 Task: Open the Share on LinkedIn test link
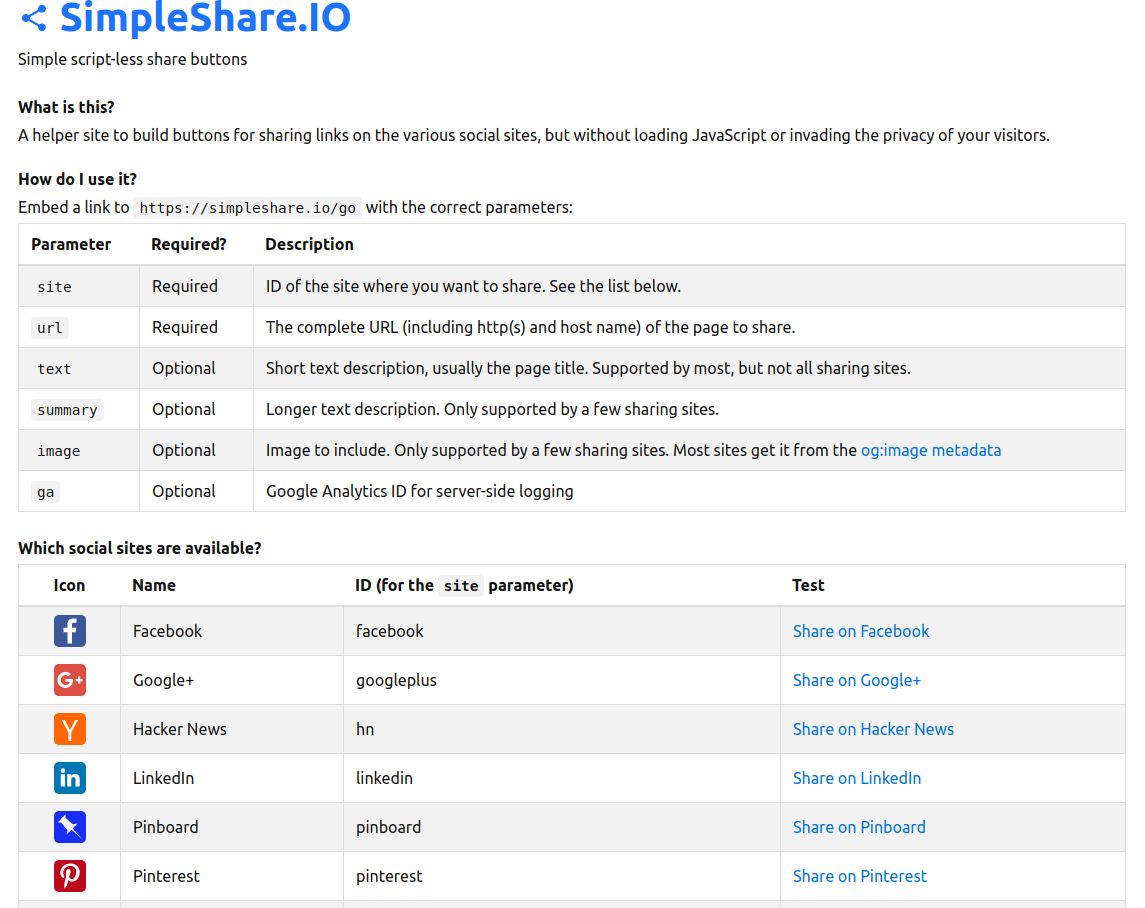point(857,778)
